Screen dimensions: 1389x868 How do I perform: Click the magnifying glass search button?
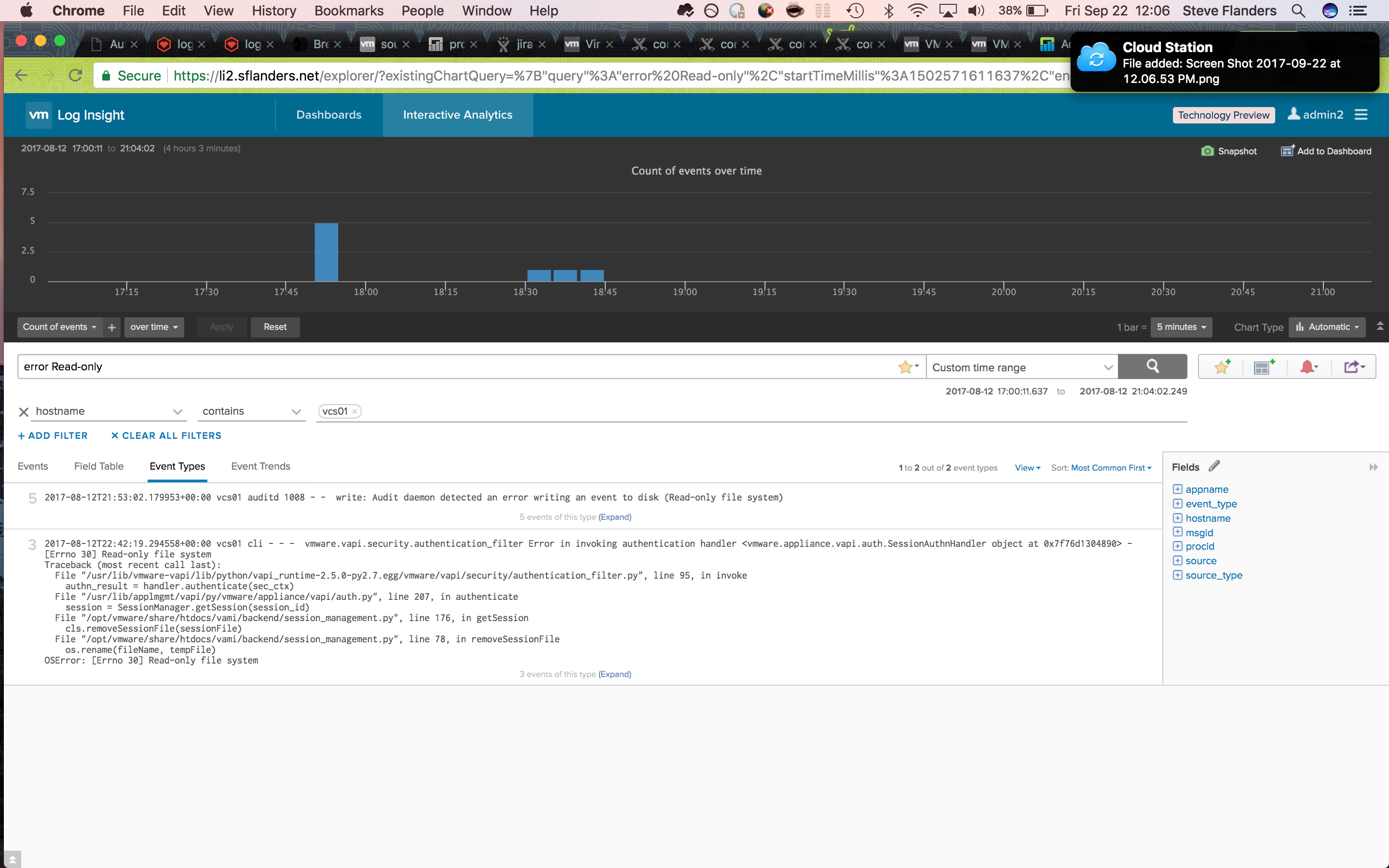pos(1152,366)
